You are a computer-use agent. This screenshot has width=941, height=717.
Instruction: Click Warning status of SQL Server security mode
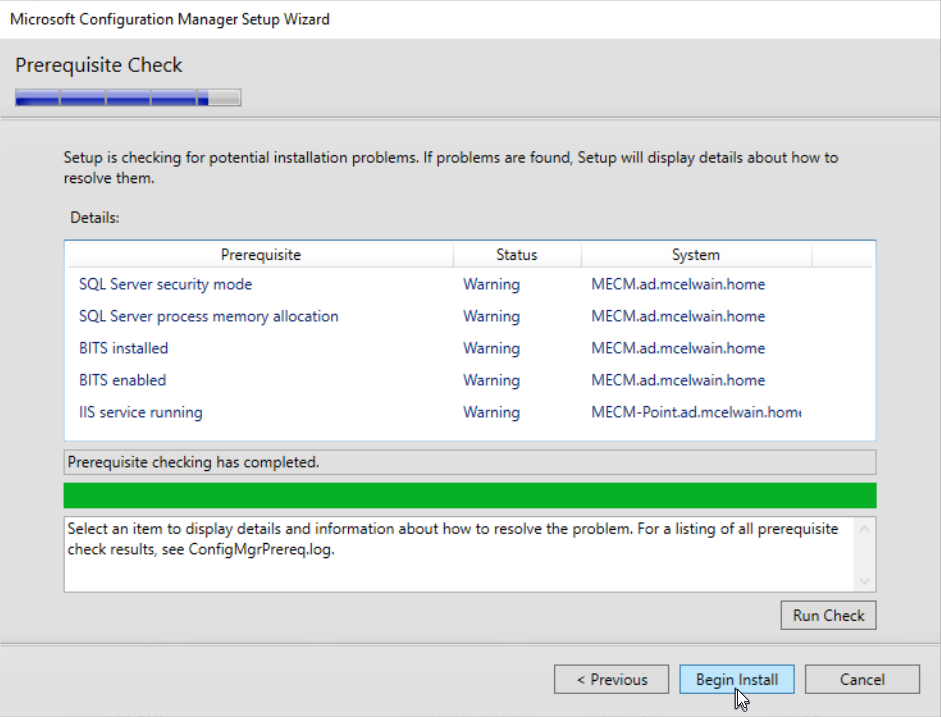491,284
